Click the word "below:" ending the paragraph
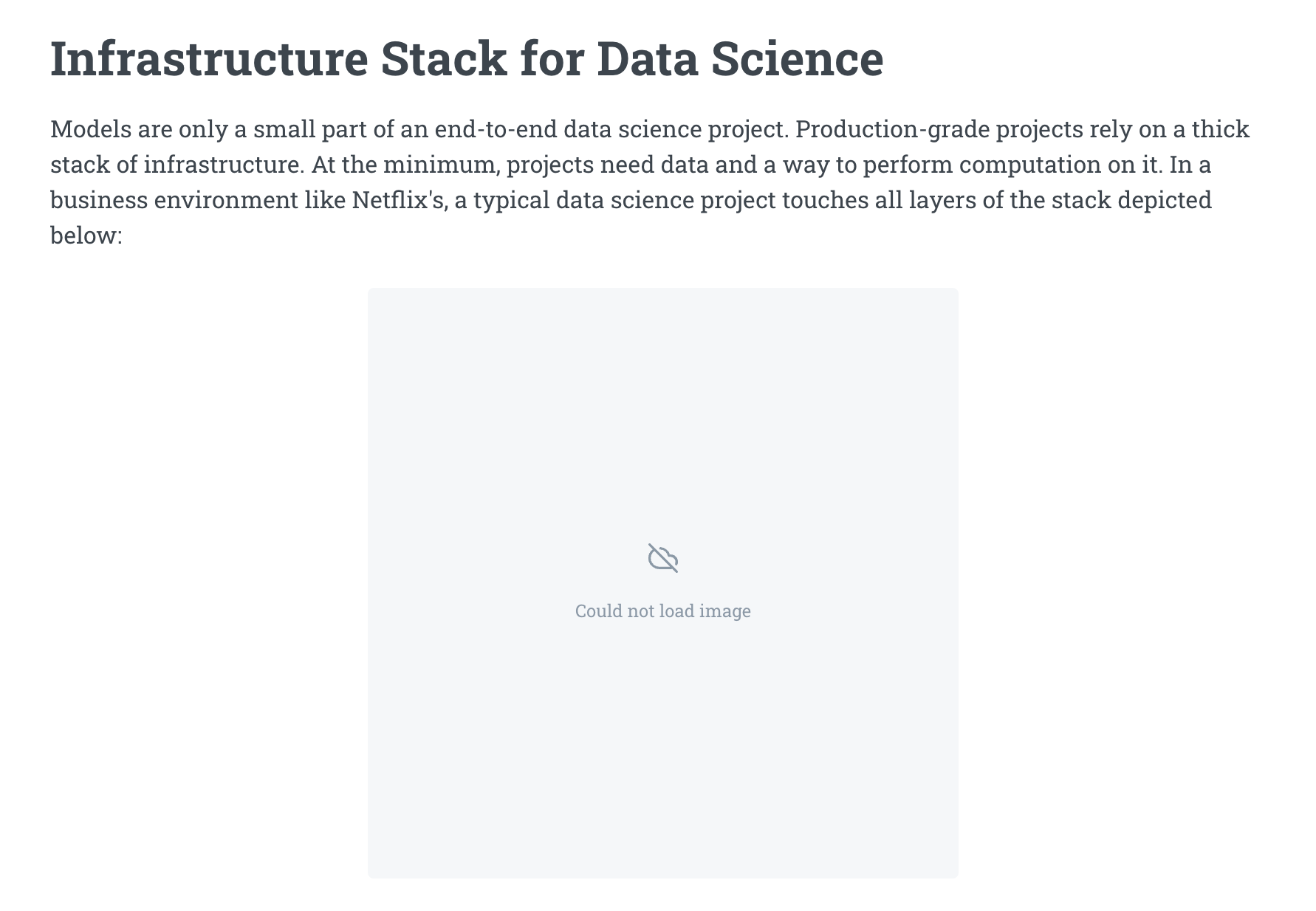 point(86,236)
